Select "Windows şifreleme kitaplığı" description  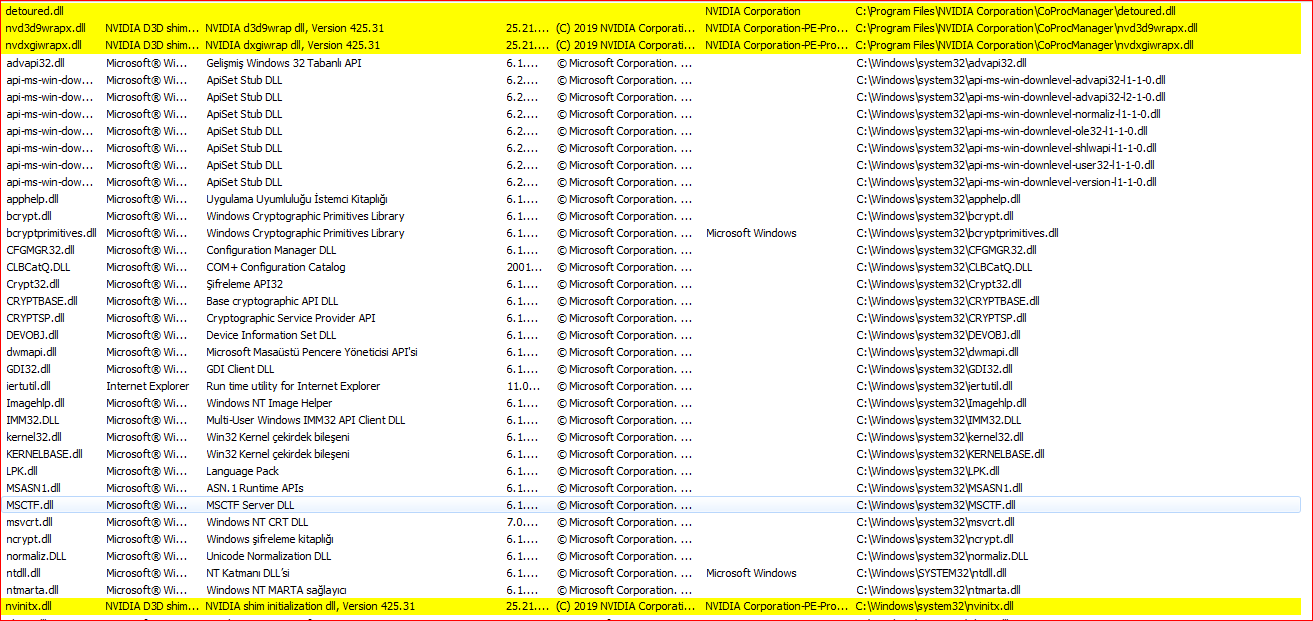tap(270, 539)
